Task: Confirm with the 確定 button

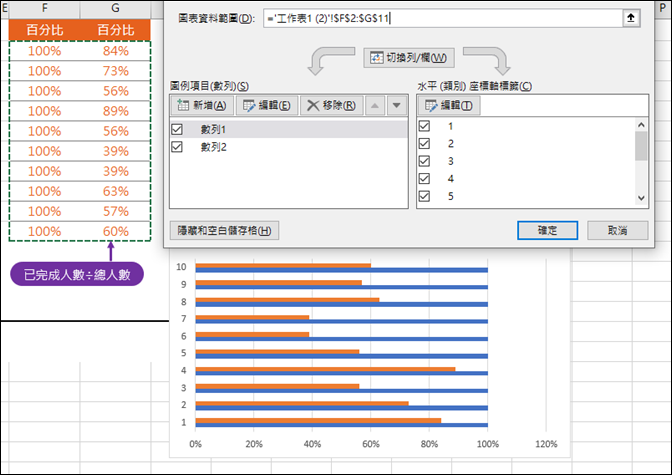Action: (x=547, y=231)
